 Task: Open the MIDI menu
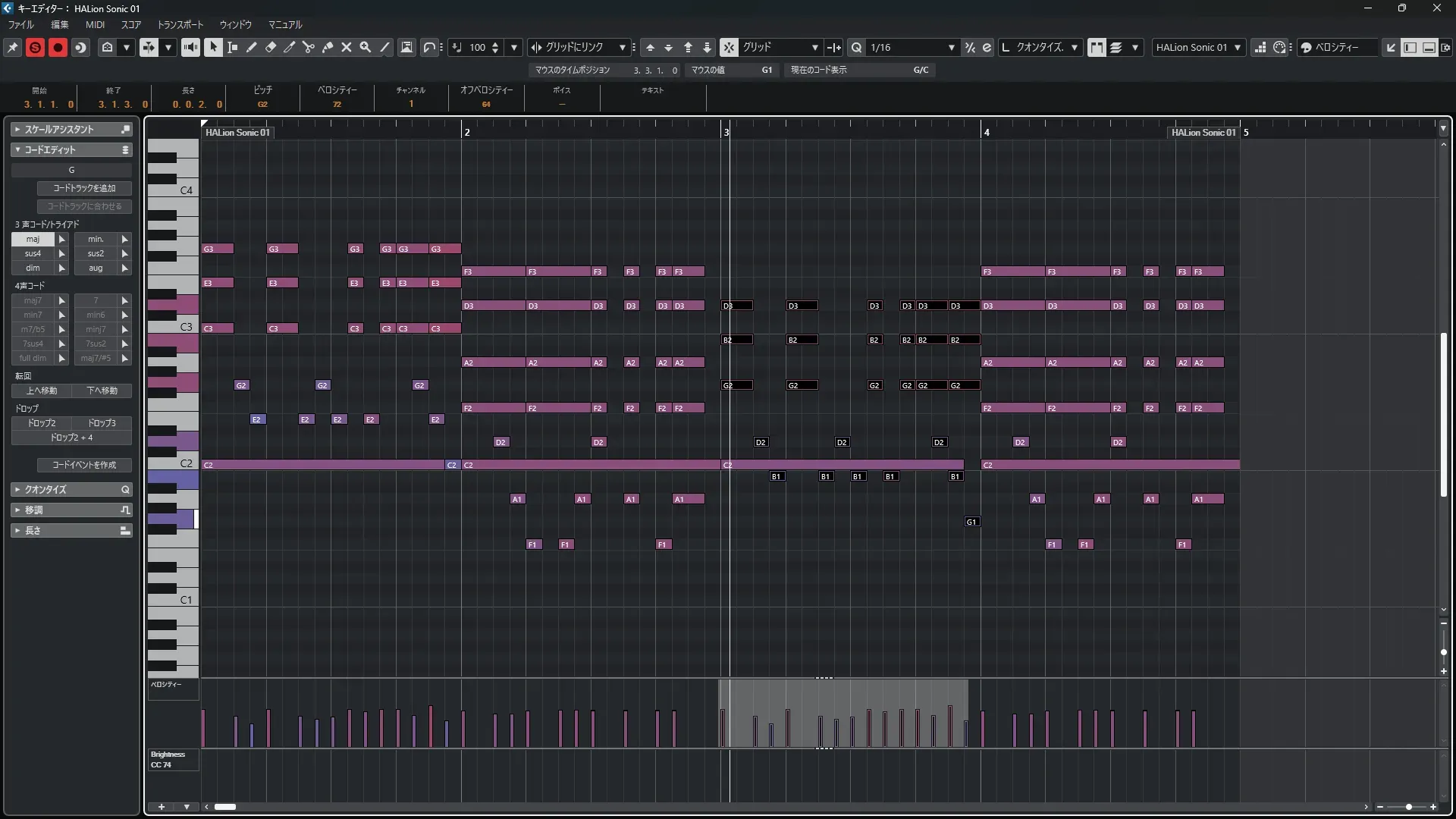click(95, 24)
